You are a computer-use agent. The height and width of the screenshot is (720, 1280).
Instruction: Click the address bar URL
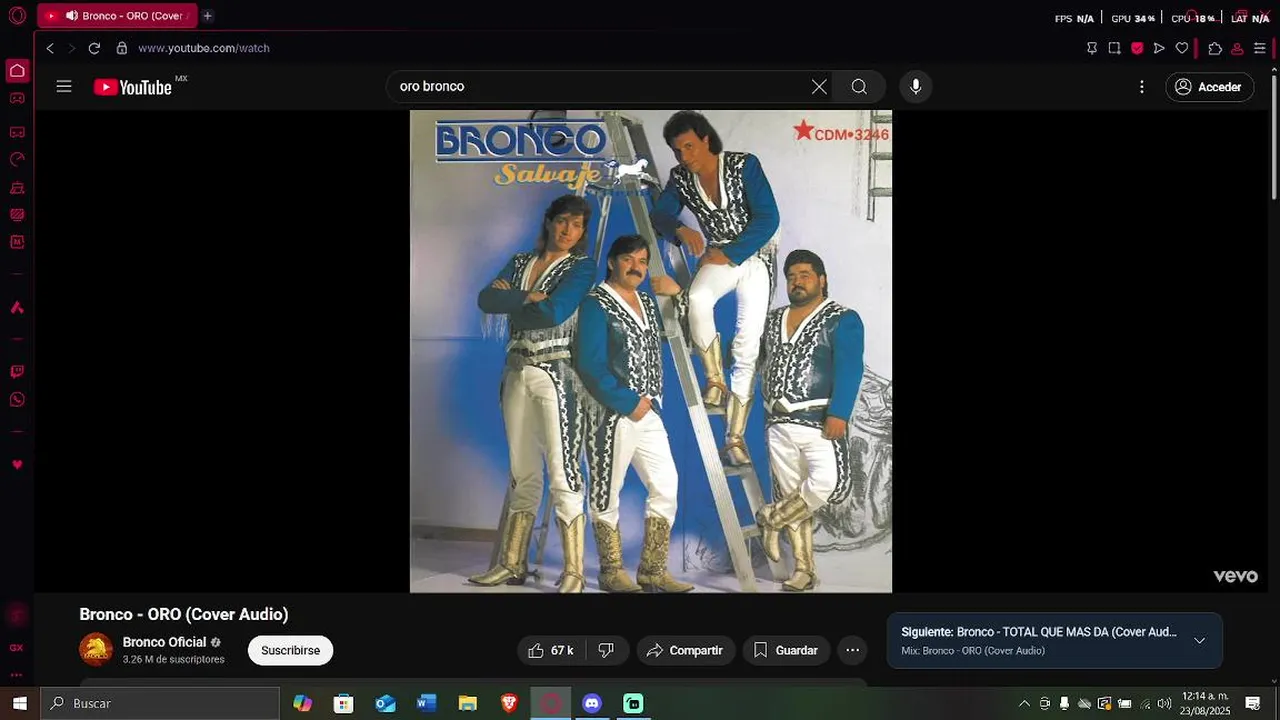(204, 48)
